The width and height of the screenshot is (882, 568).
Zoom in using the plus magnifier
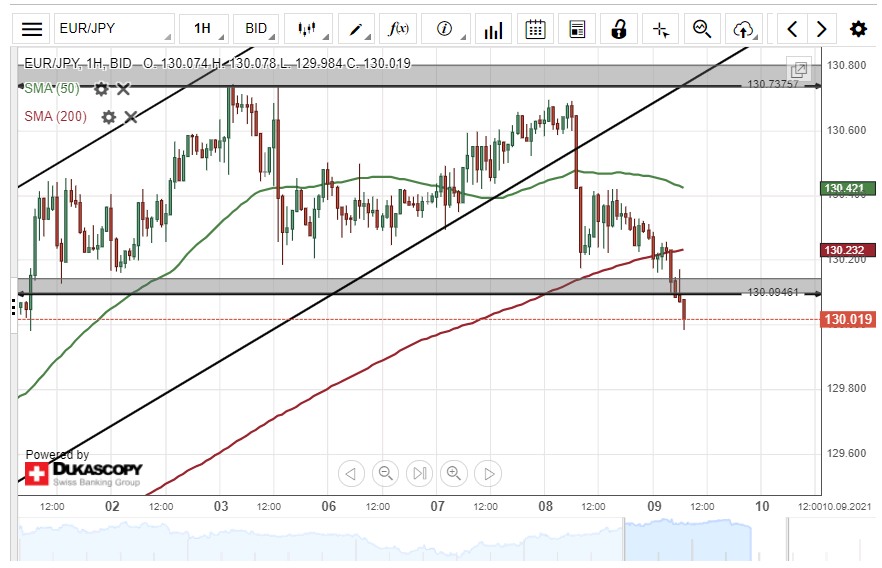point(454,474)
